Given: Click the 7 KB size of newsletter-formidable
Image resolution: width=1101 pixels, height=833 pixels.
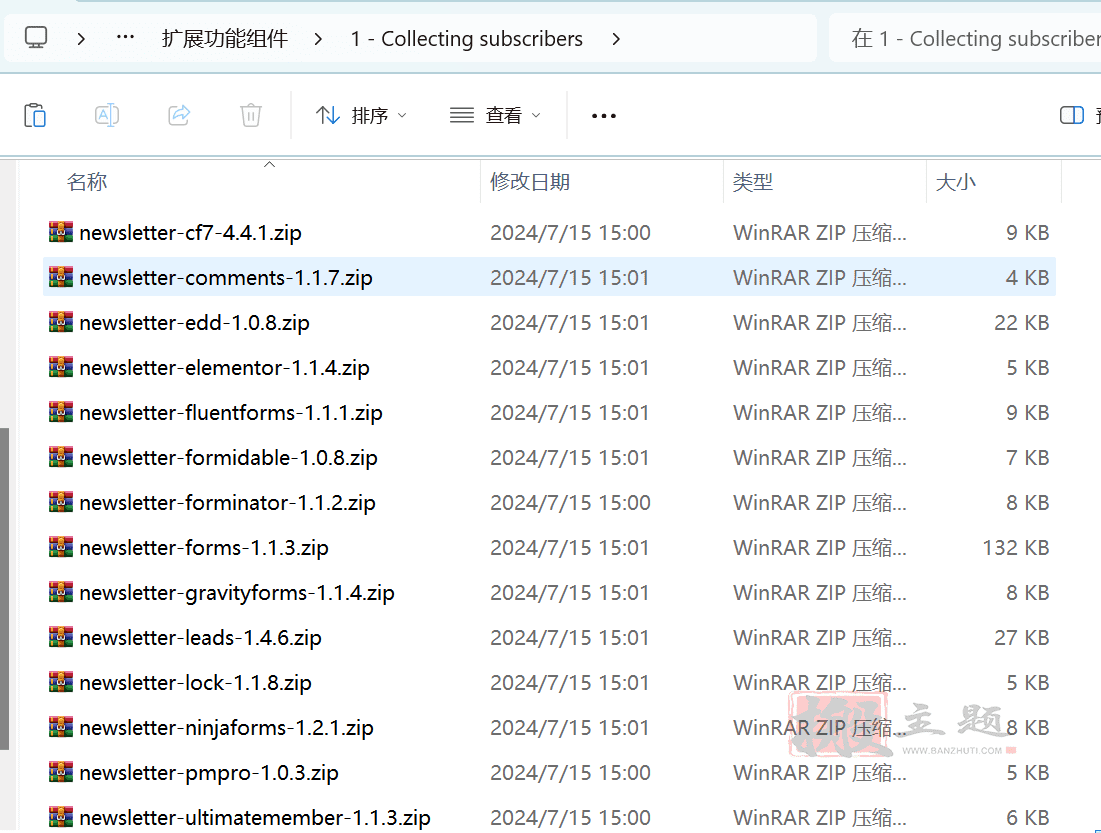Looking at the screenshot, I should click(x=1027, y=457).
